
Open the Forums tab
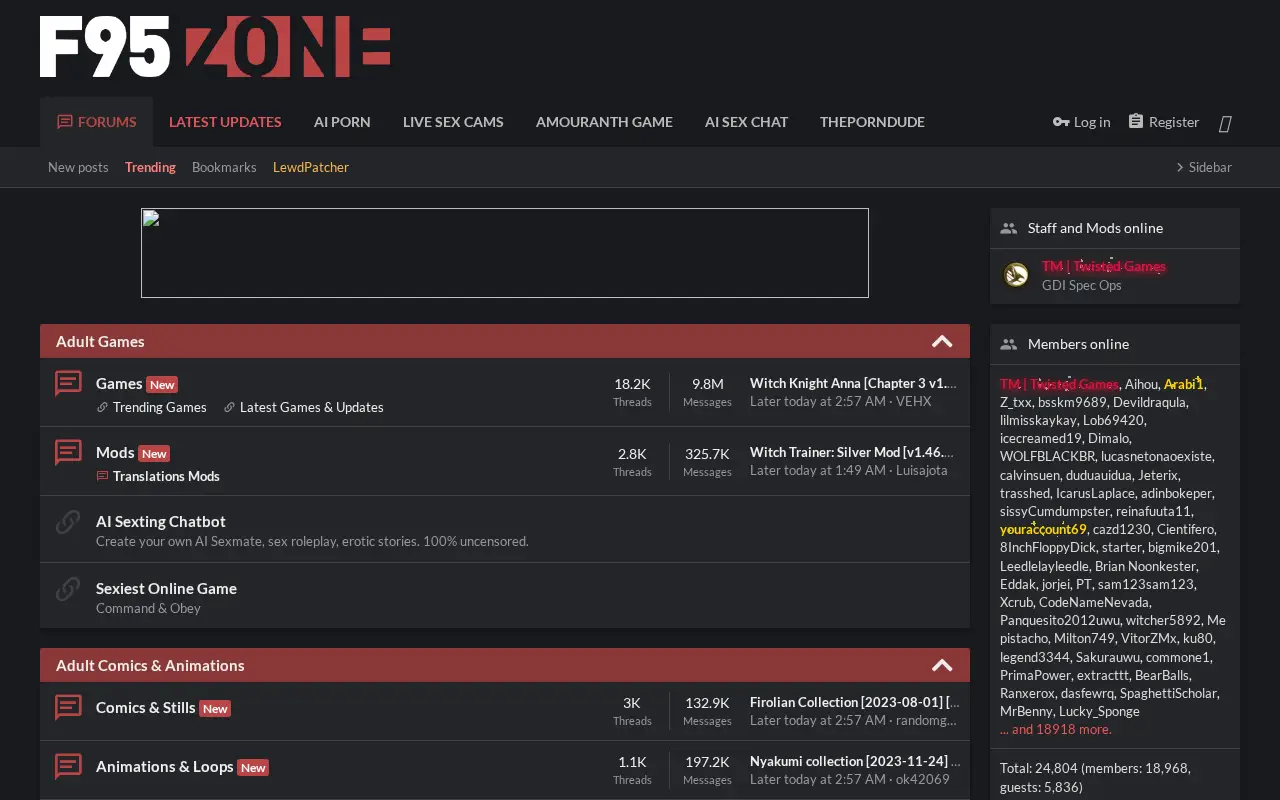pos(97,122)
